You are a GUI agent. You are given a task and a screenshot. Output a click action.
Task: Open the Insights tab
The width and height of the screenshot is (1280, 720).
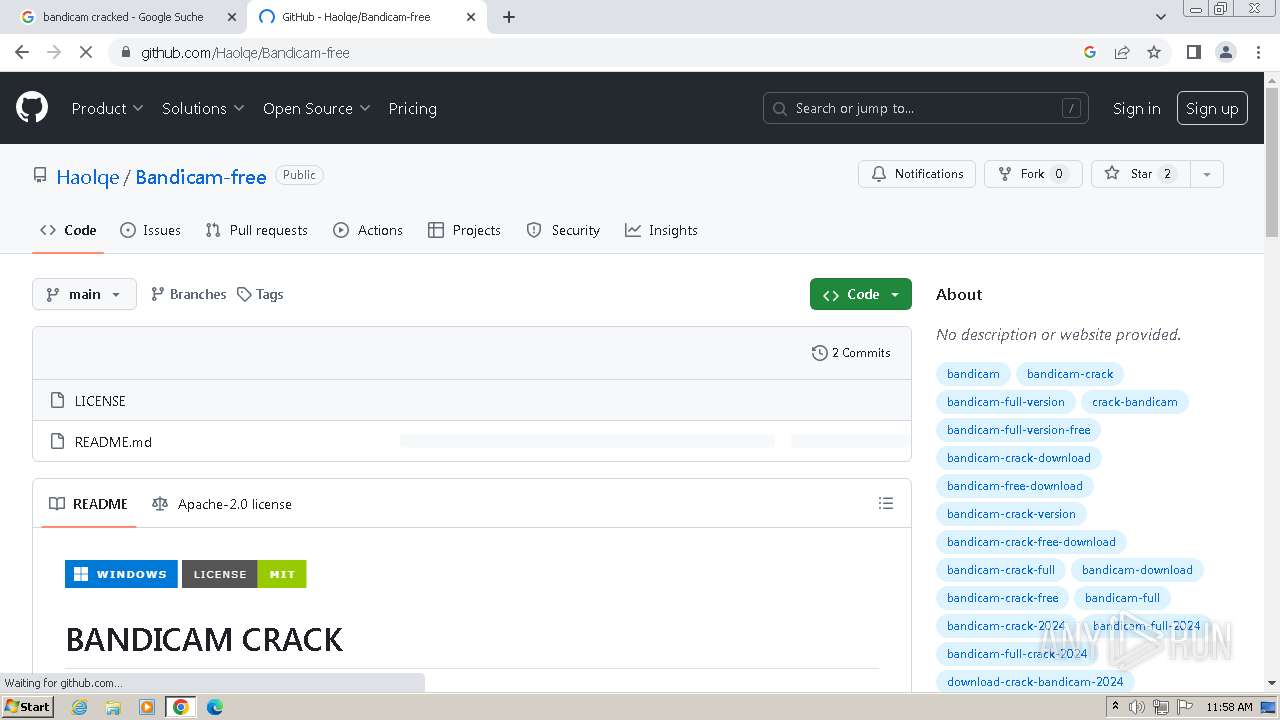point(661,230)
